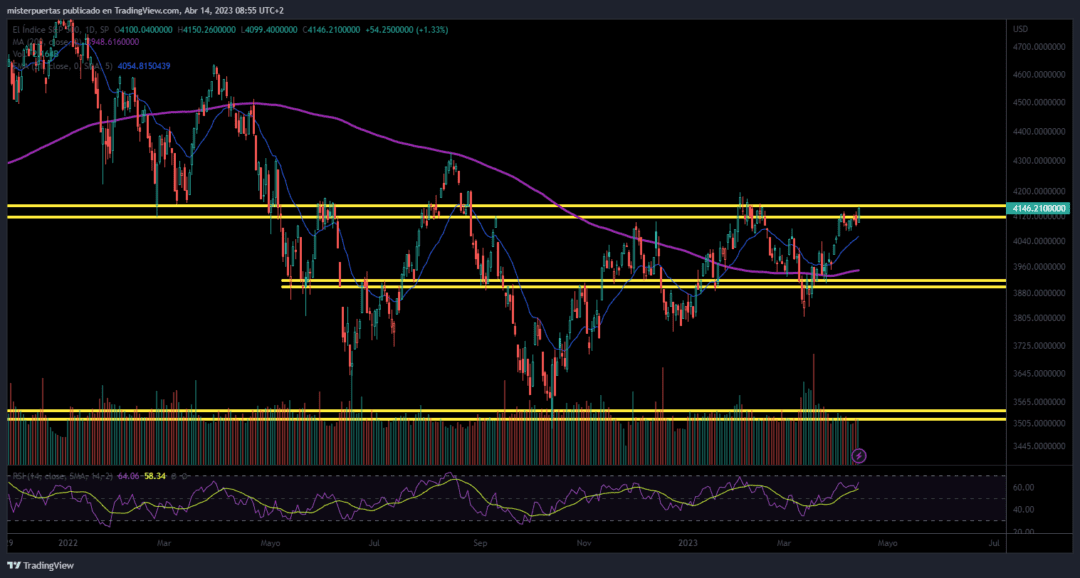Click the S&P 500 index symbol title
Image resolution: width=1080 pixels, height=578 pixels.
(x=54, y=30)
